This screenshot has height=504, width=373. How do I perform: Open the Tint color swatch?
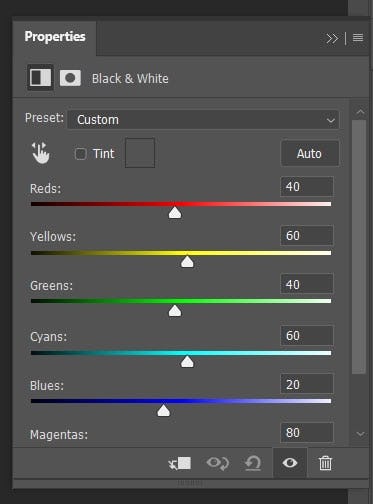tap(140, 153)
